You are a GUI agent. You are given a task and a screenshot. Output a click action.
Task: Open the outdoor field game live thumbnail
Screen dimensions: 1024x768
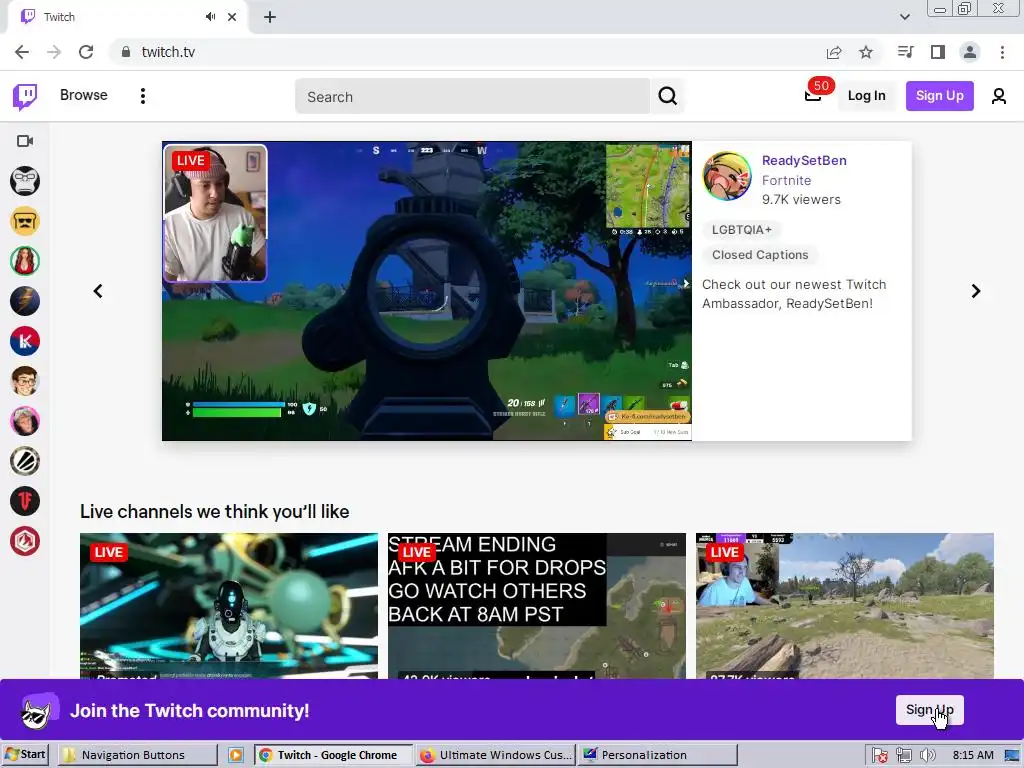[844, 606]
